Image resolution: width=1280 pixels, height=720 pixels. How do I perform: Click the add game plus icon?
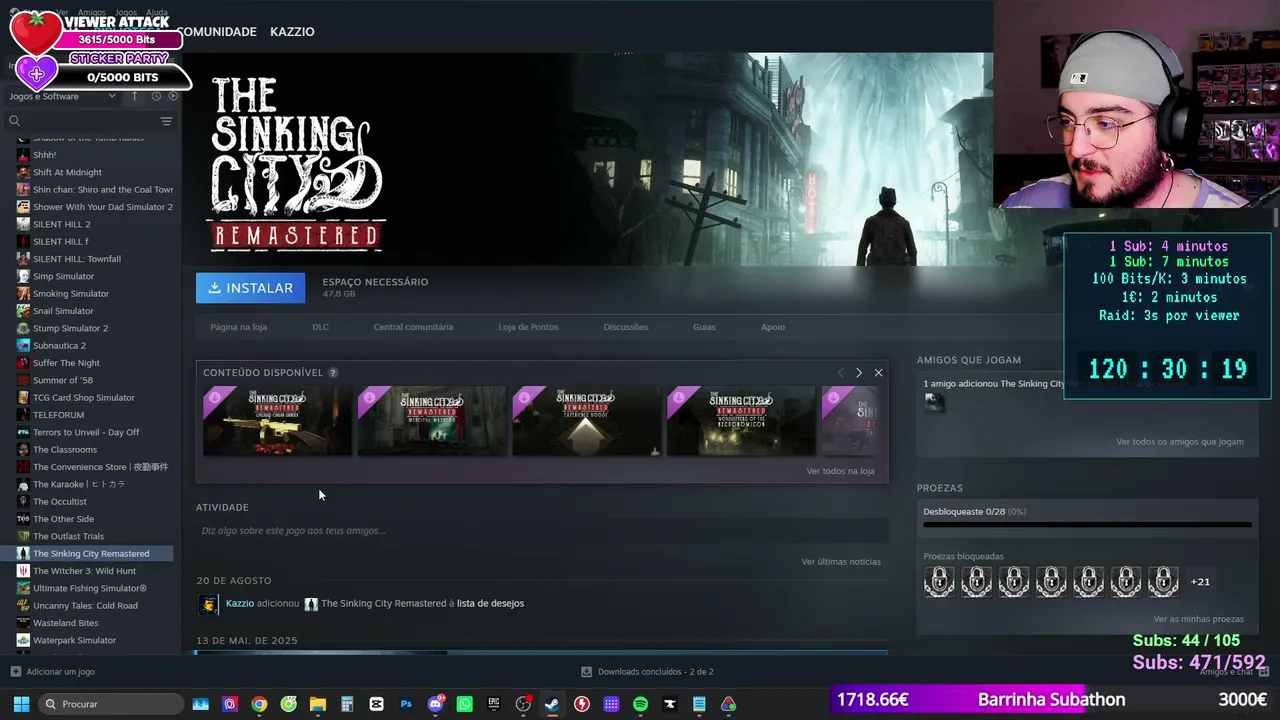(x=15, y=672)
